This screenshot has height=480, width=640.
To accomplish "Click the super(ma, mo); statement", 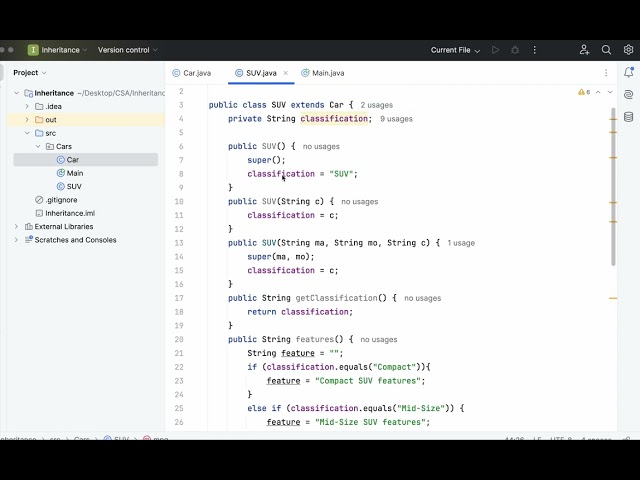I will pos(281,257).
